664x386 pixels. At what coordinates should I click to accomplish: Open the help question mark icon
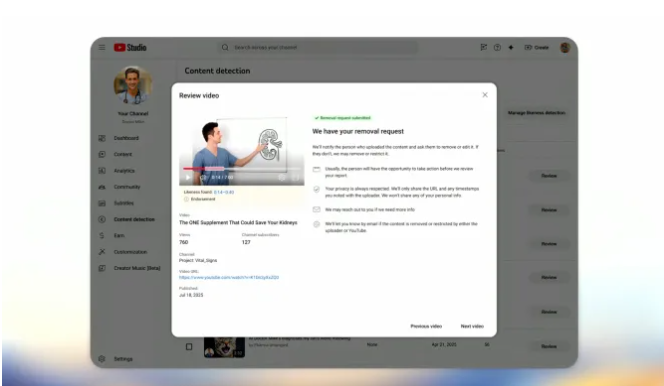click(497, 47)
